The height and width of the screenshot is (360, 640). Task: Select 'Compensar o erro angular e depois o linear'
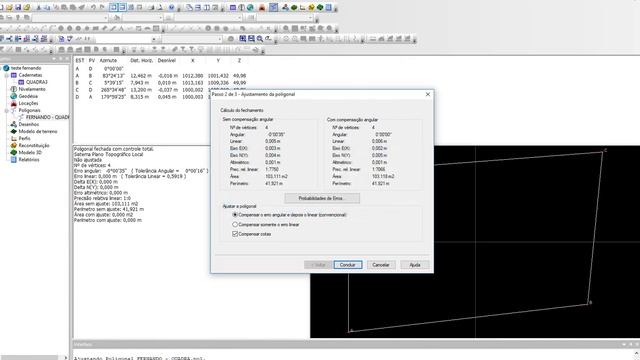[289, 215]
